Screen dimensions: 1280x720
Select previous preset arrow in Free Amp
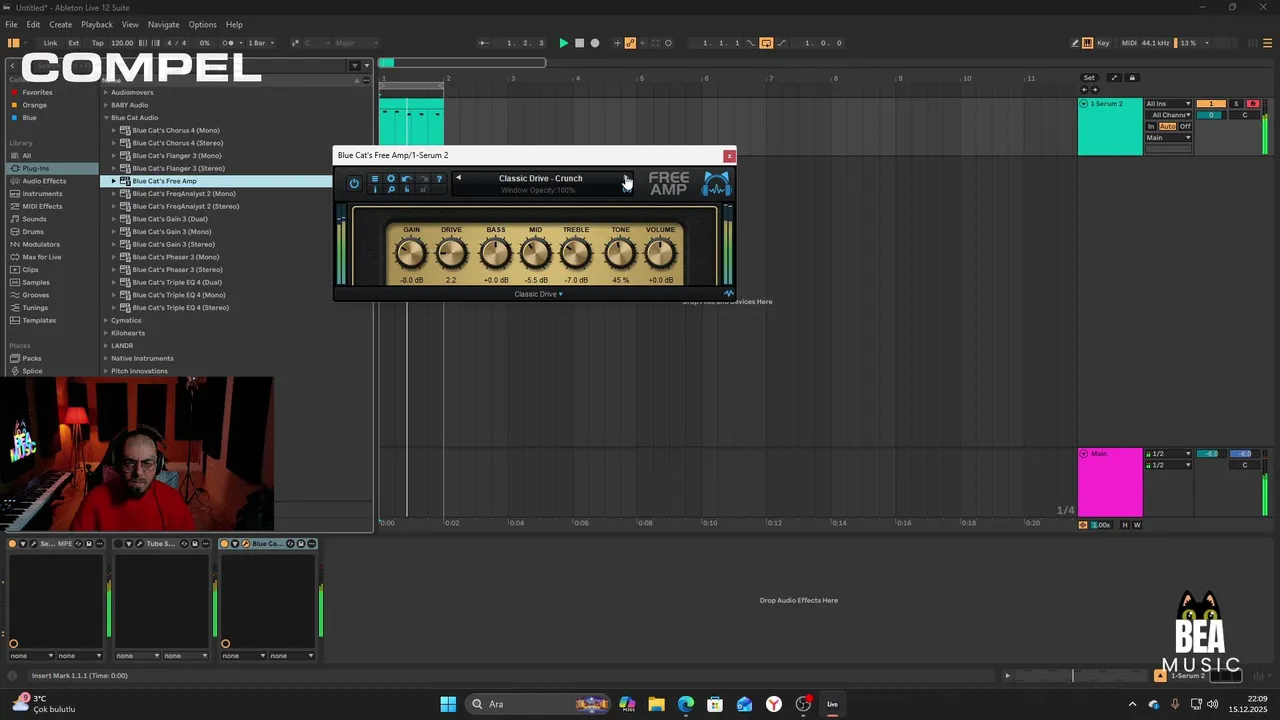458,178
